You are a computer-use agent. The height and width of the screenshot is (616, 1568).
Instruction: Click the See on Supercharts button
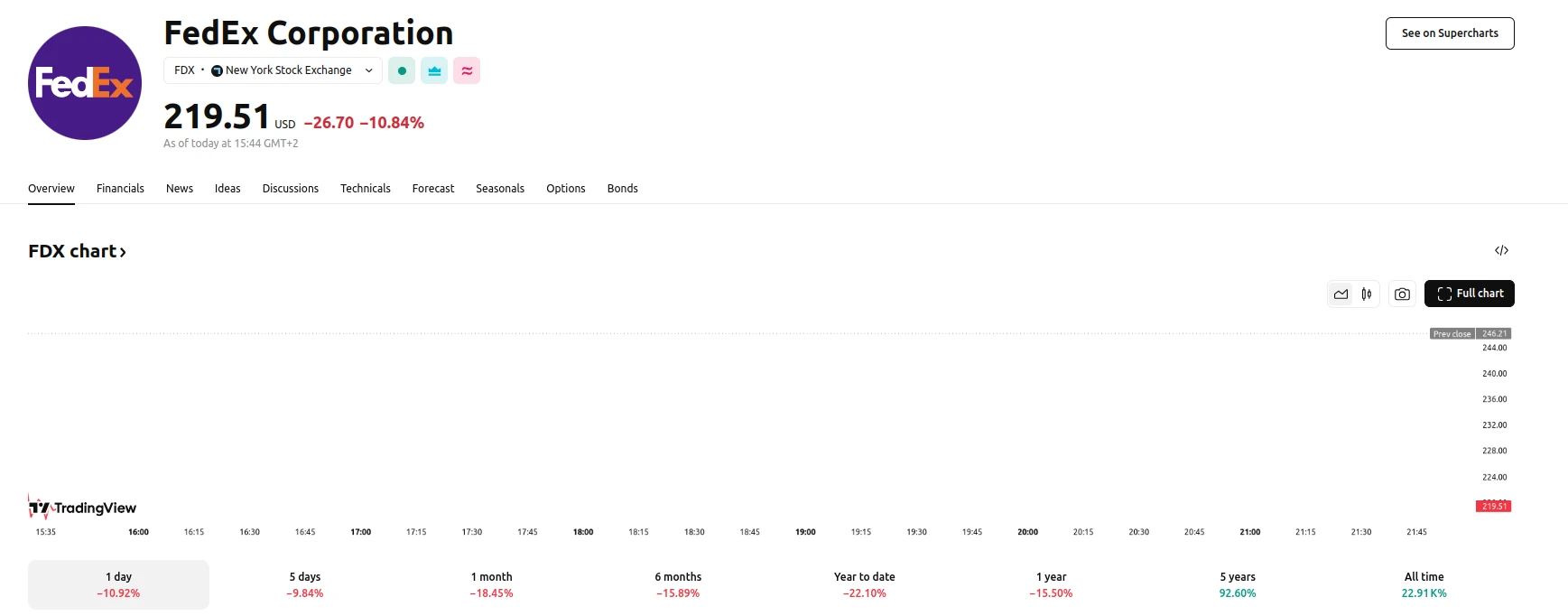(1449, 33)
